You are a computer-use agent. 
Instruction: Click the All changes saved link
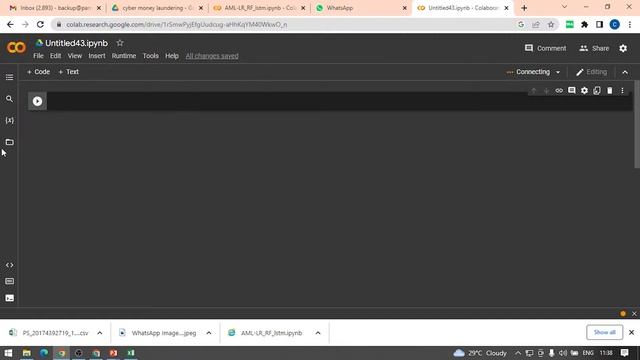point(212,56)
